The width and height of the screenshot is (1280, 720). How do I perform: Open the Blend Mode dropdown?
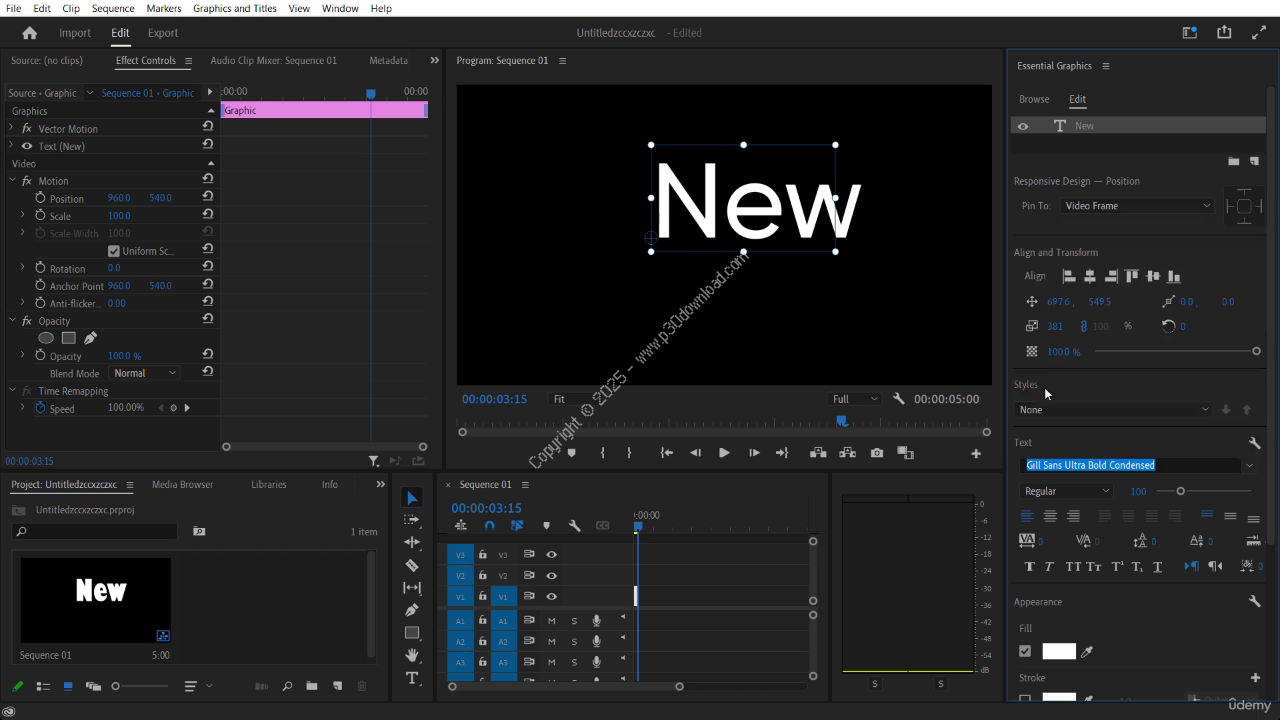coord(145,373)
